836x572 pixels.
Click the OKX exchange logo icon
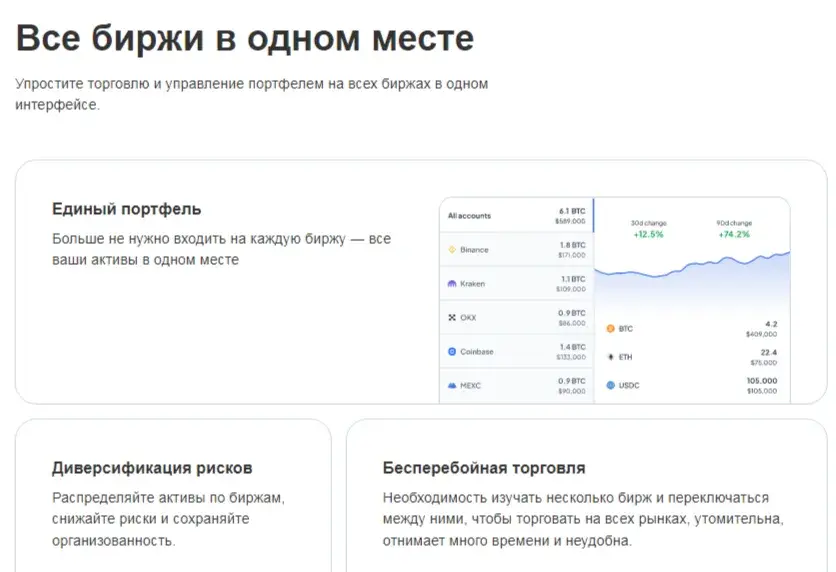coord(452,318)
